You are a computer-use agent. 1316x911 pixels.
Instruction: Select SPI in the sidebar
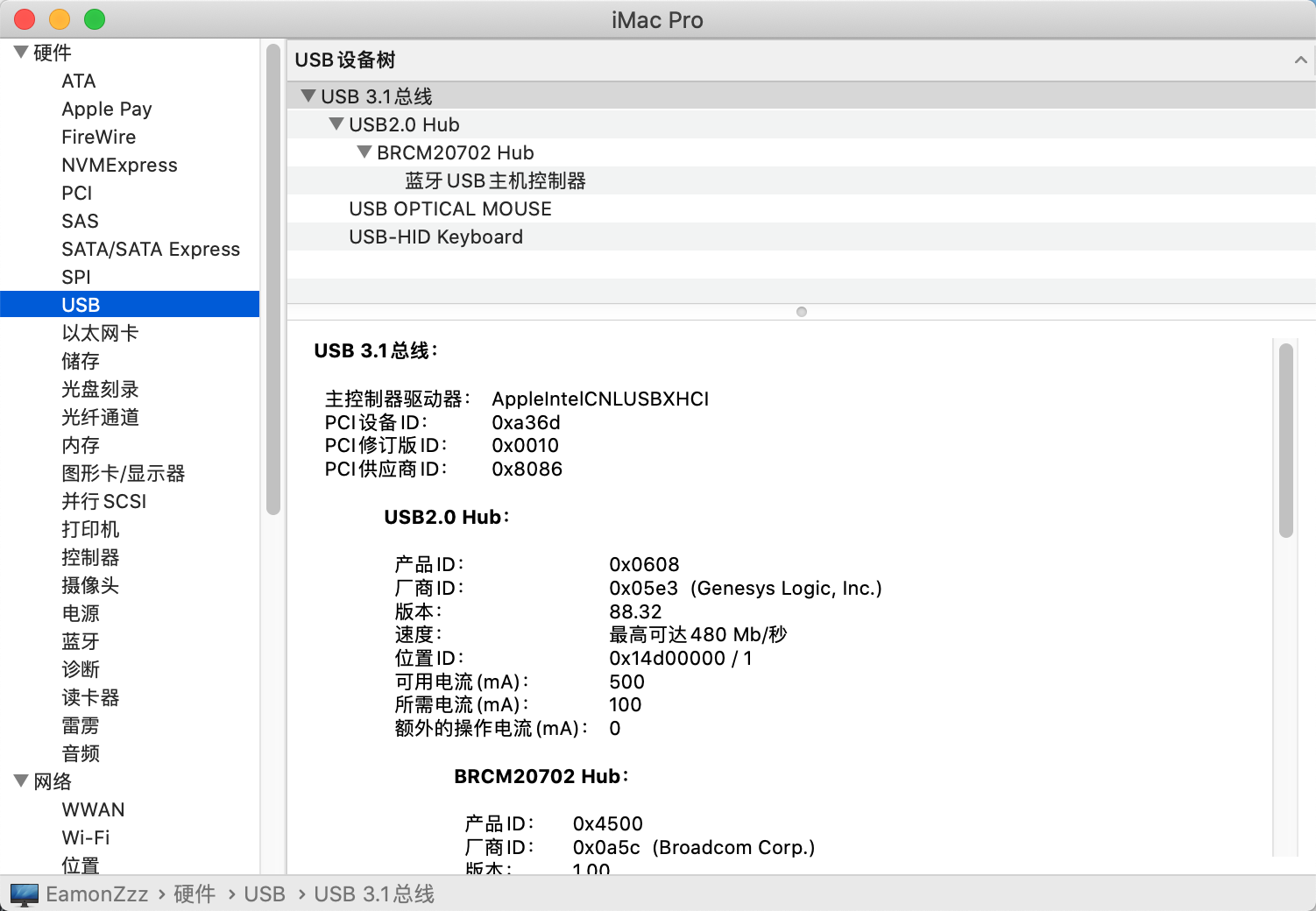point(76,277)
